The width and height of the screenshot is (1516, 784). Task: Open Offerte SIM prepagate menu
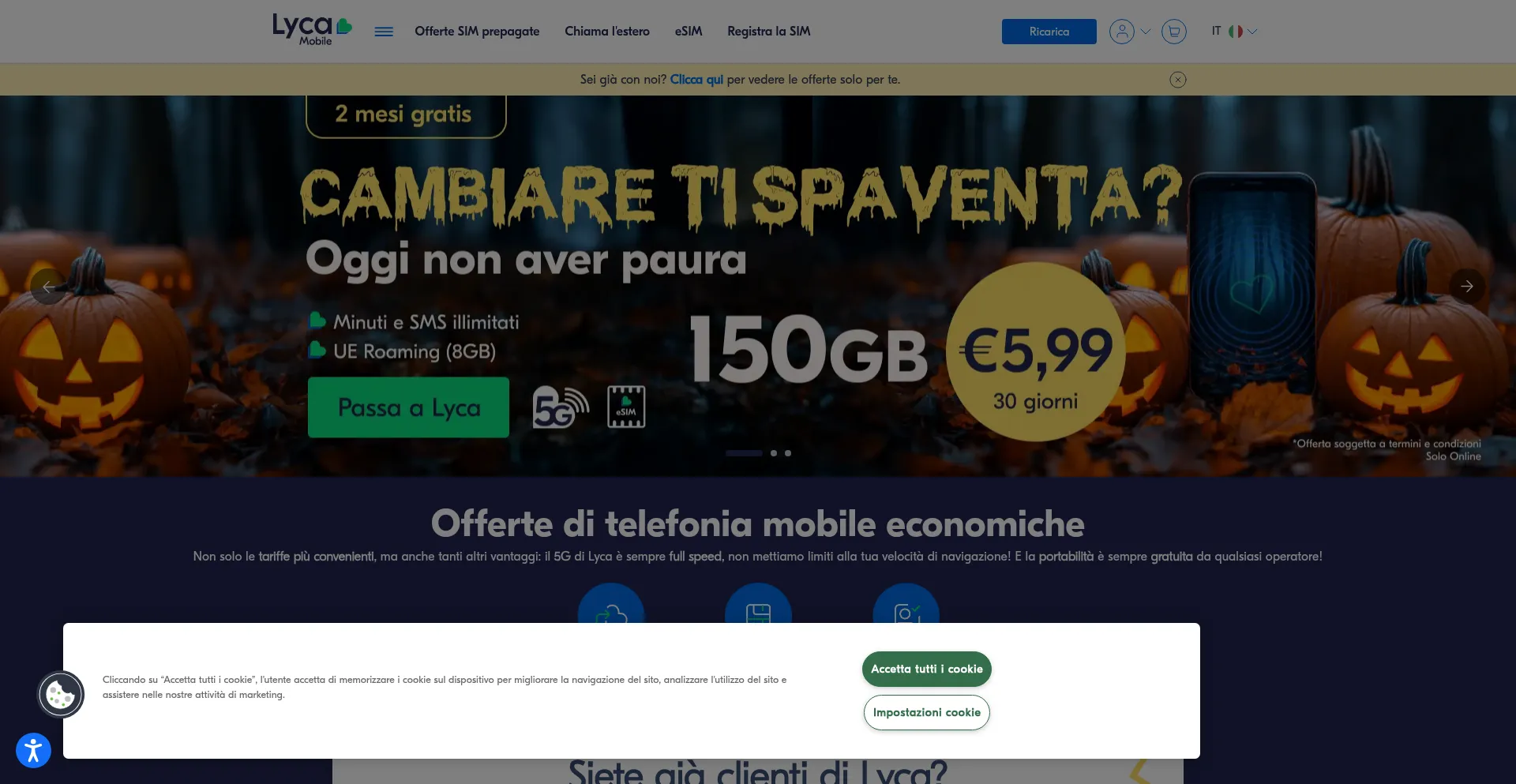click(x=477, y=32)
